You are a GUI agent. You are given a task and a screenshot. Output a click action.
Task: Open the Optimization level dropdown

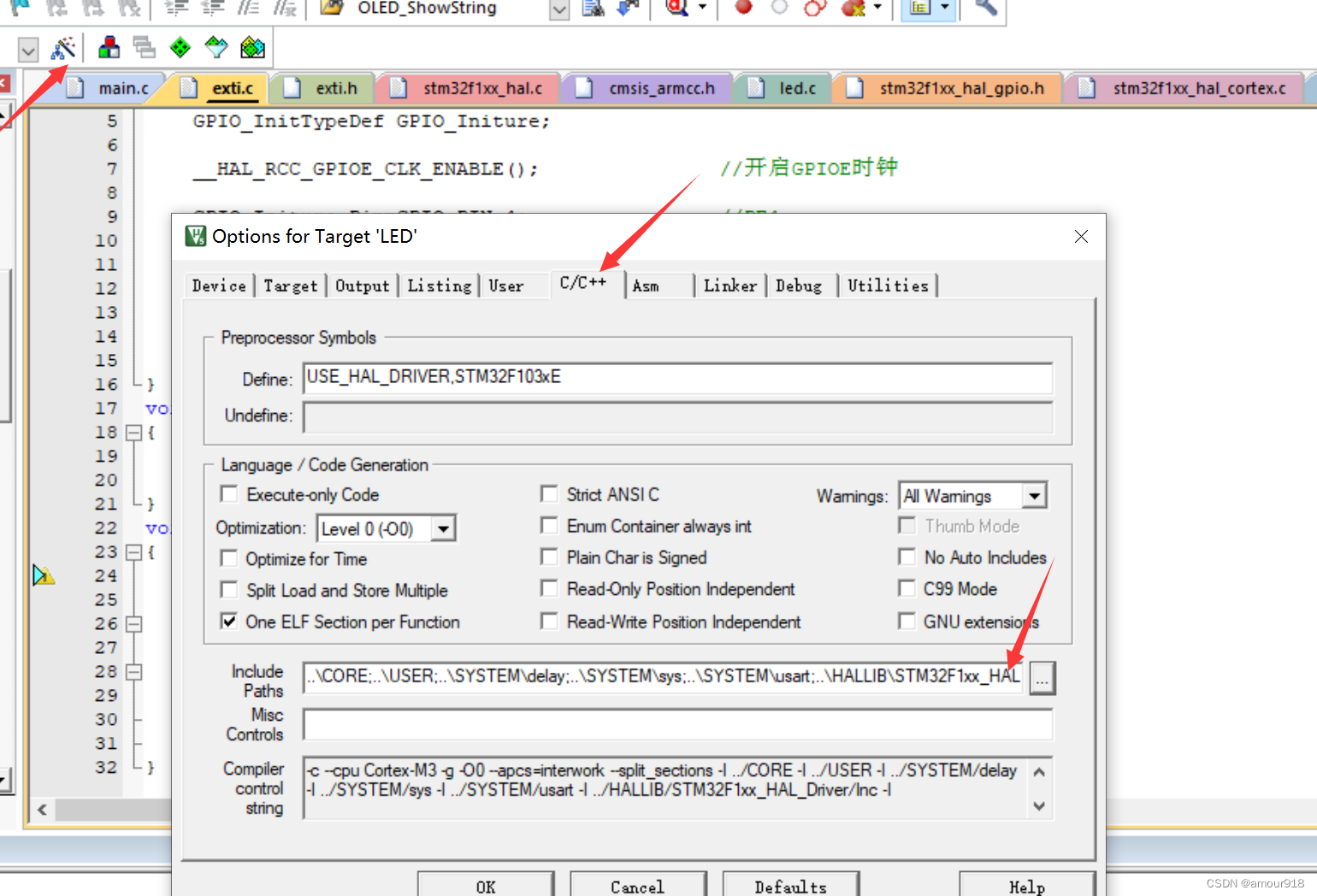[x=444, y=528]
